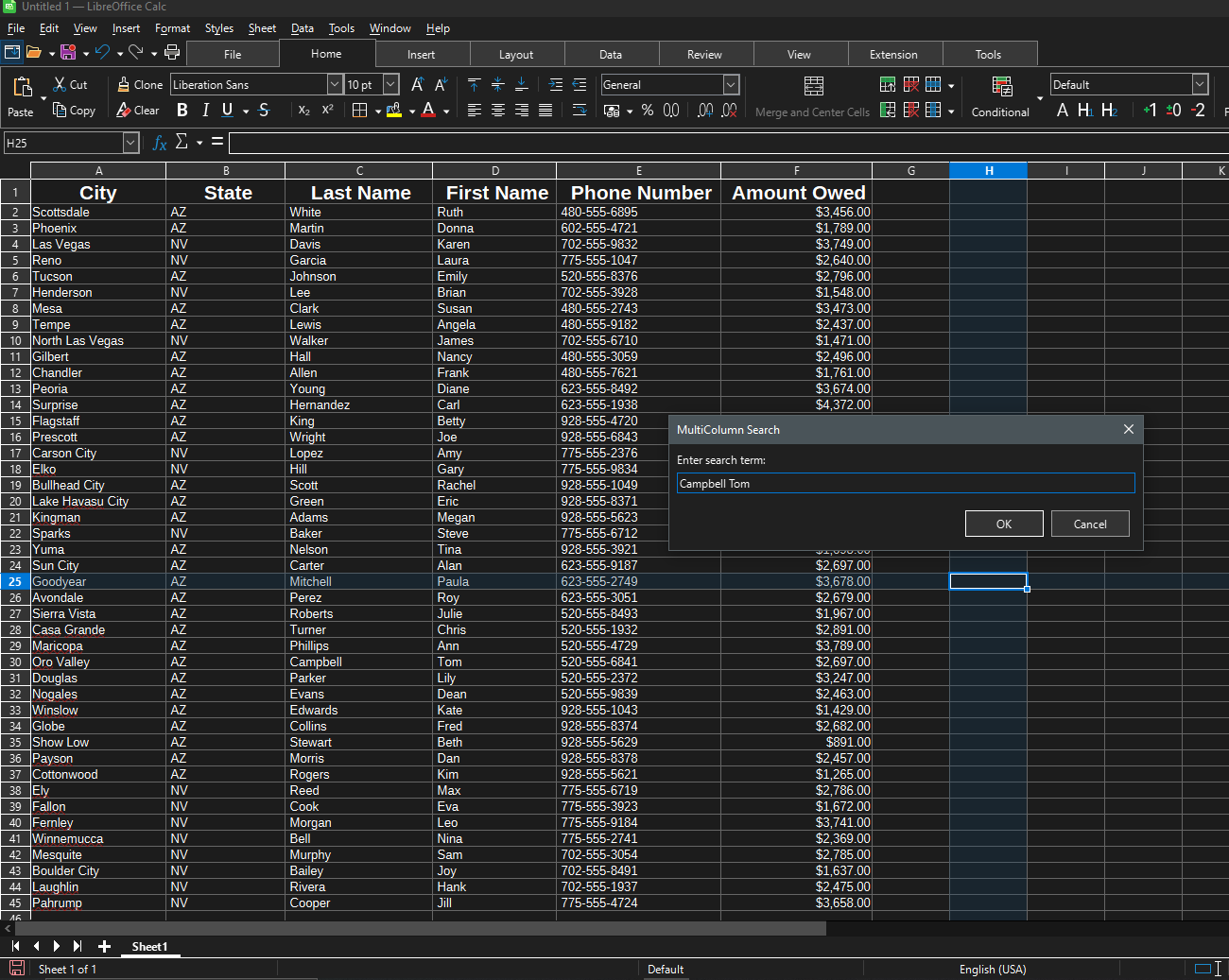Viewport: 1229px width, 980px height.
Task: Switch to the Insert ribbon tab
Action: [421, 54]
